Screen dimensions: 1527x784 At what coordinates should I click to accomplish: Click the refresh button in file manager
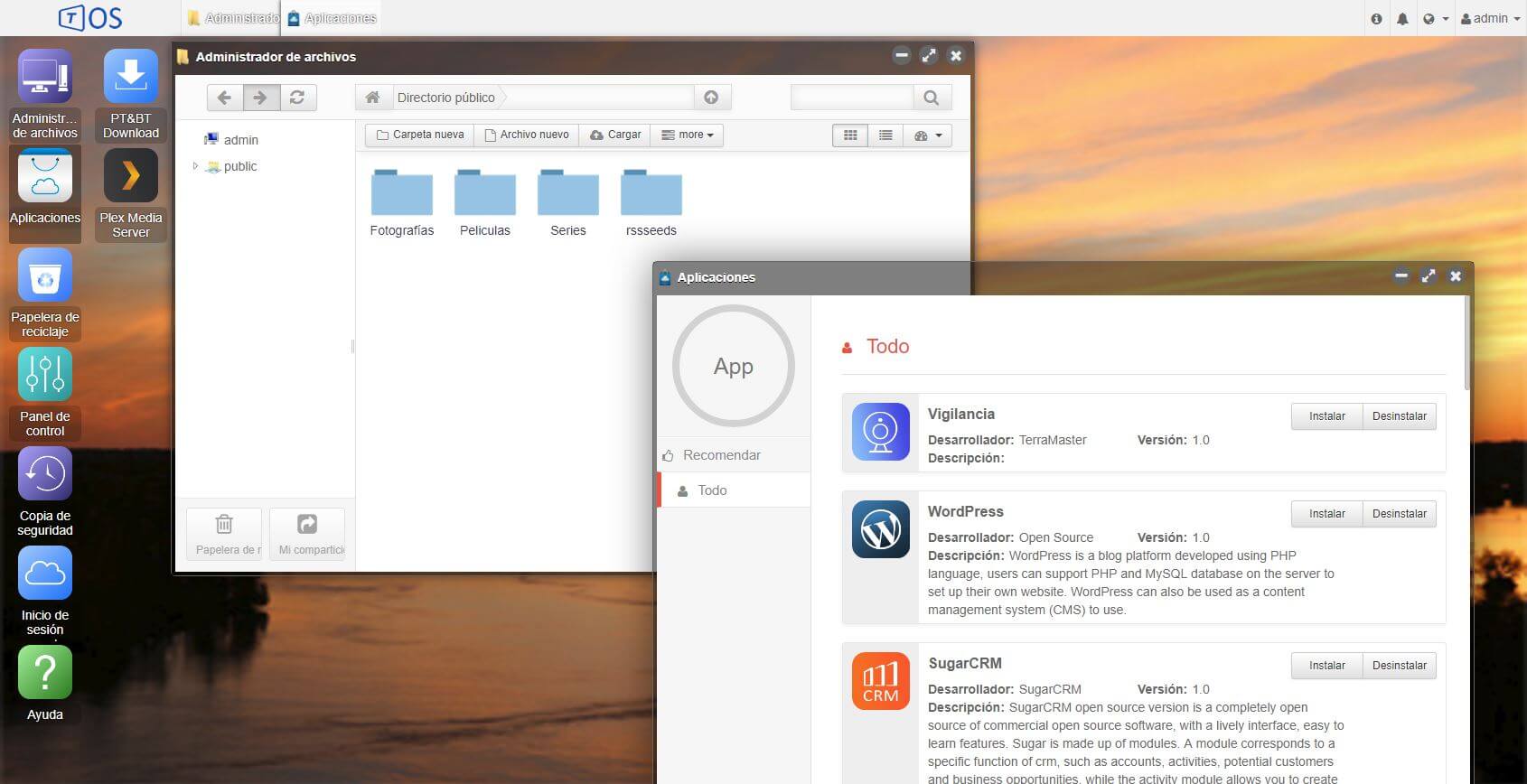(297, 98)
